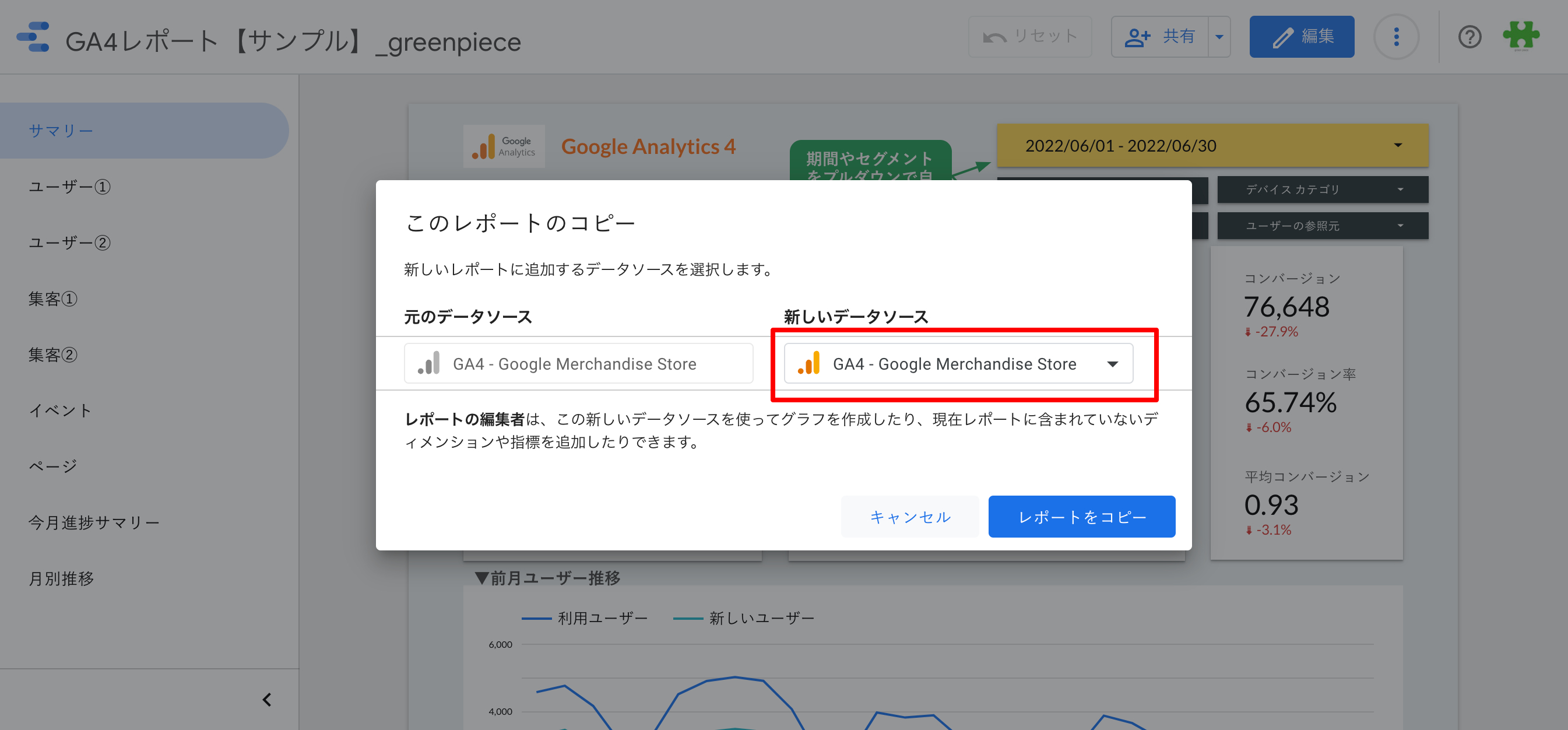Viewport: 1568px width, 730px height.
Task: Click the grey analytics icon in original data source
Action: pyautogui.click(x=428, y=363)
